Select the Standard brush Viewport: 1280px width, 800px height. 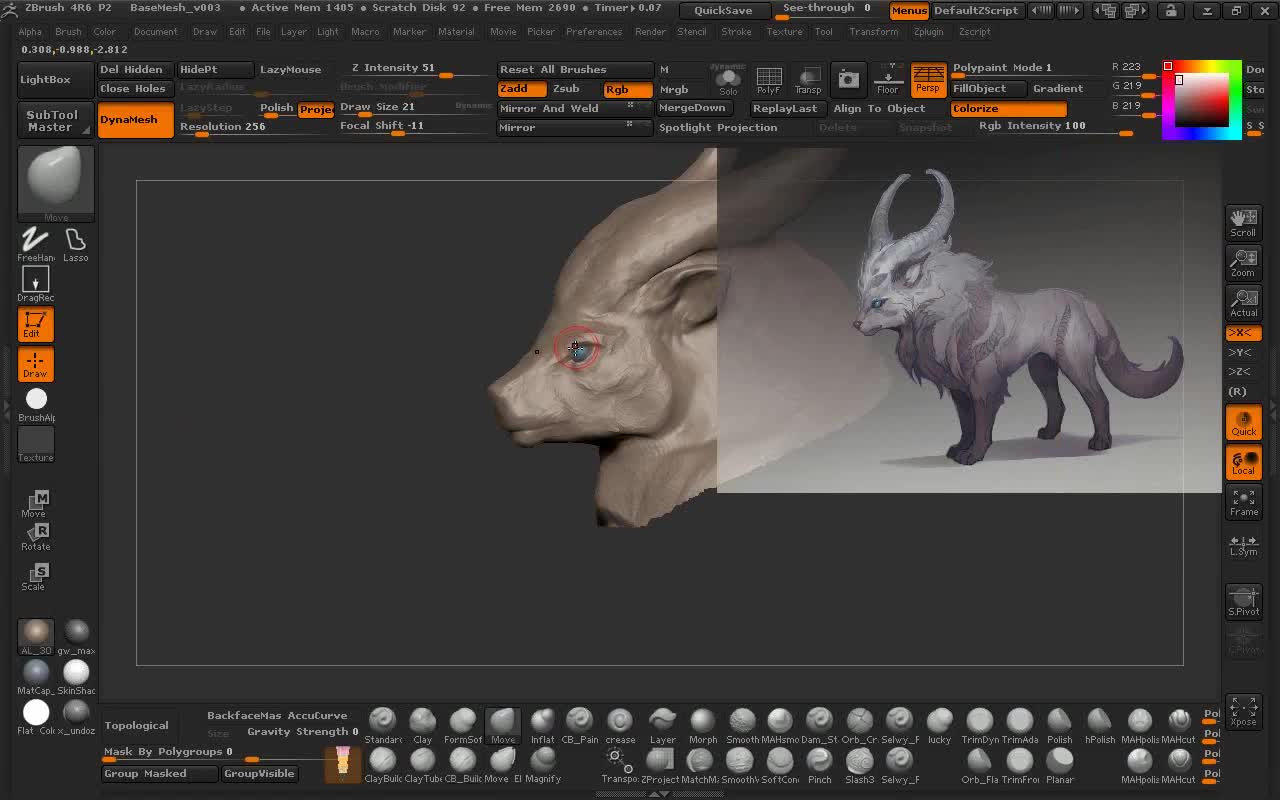(383, 725)
